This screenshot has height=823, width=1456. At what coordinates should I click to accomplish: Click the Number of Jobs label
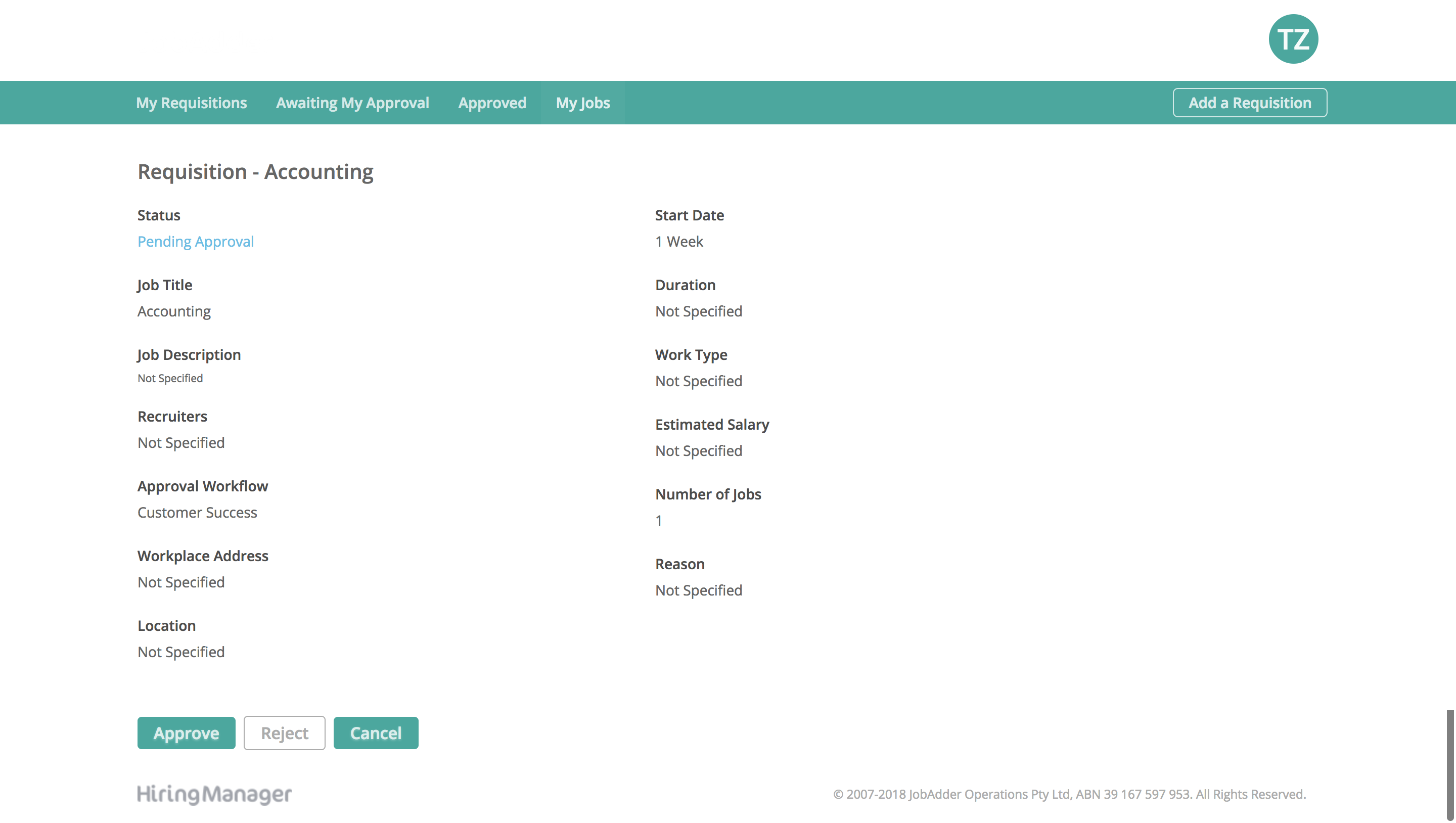[708, 494]
